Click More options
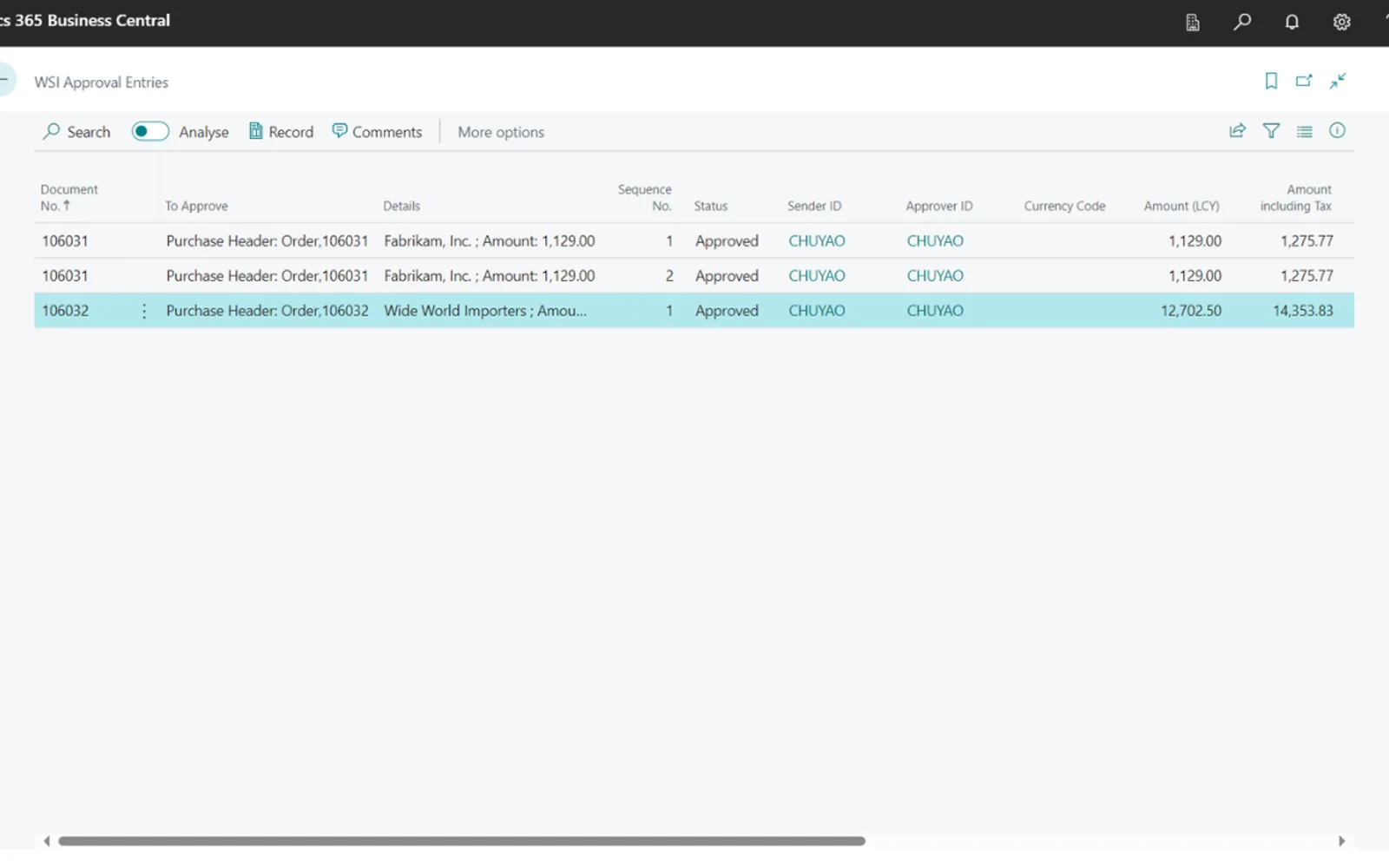The width and height of the screenshot is (1389, 868). point(501,132)
